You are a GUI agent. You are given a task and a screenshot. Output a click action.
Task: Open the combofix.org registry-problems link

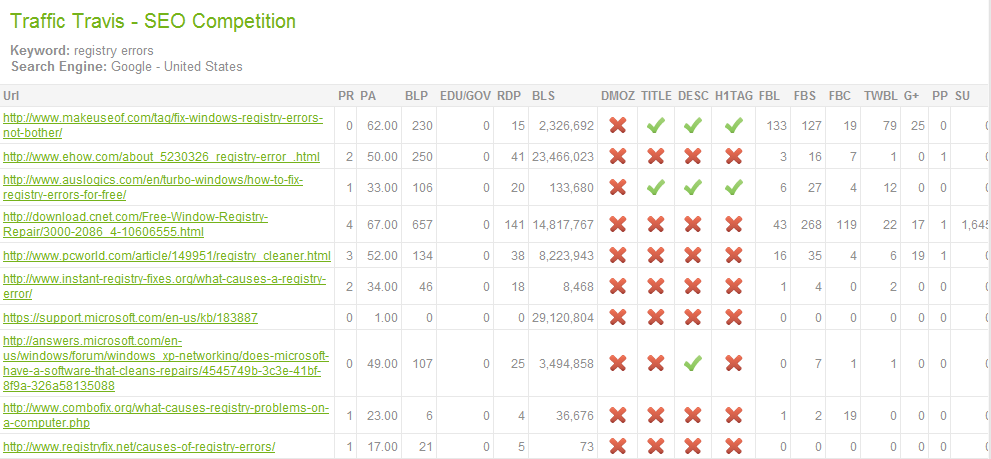[166, 415]
